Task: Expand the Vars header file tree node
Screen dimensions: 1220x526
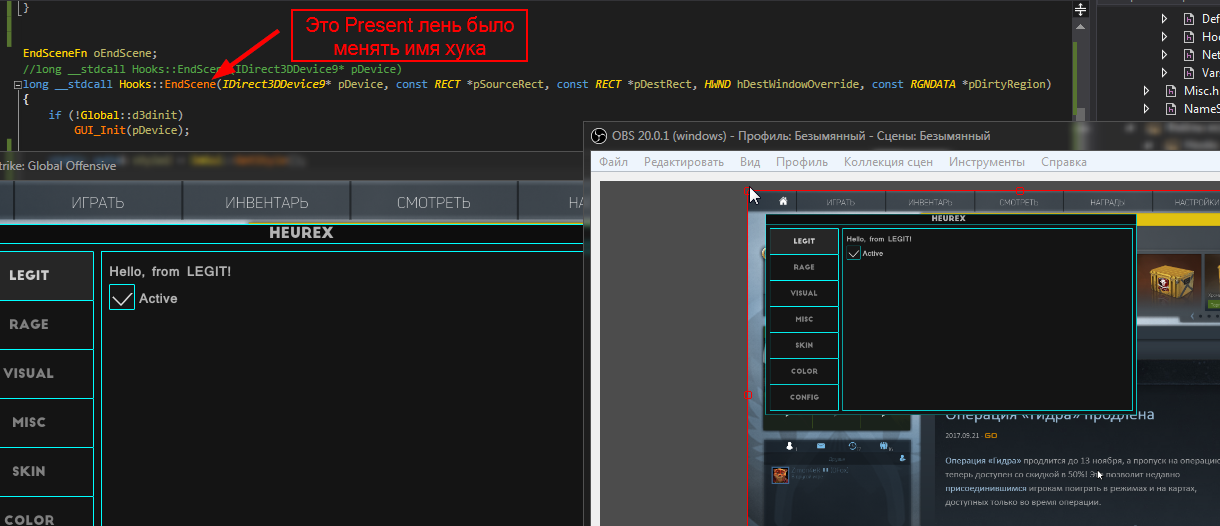Action: point(1165,73)
